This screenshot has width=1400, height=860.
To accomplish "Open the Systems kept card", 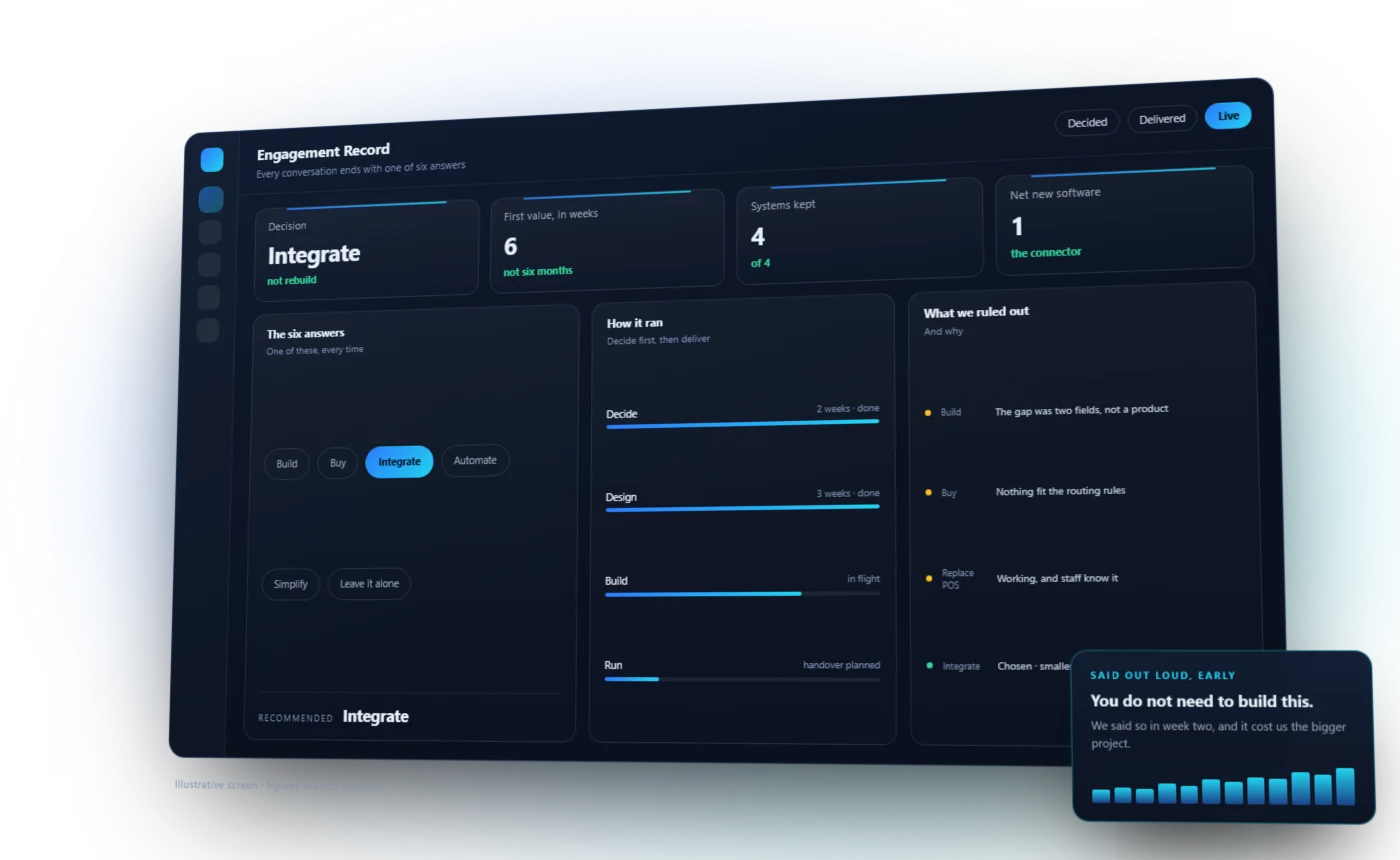I will (x=860, y=231).
